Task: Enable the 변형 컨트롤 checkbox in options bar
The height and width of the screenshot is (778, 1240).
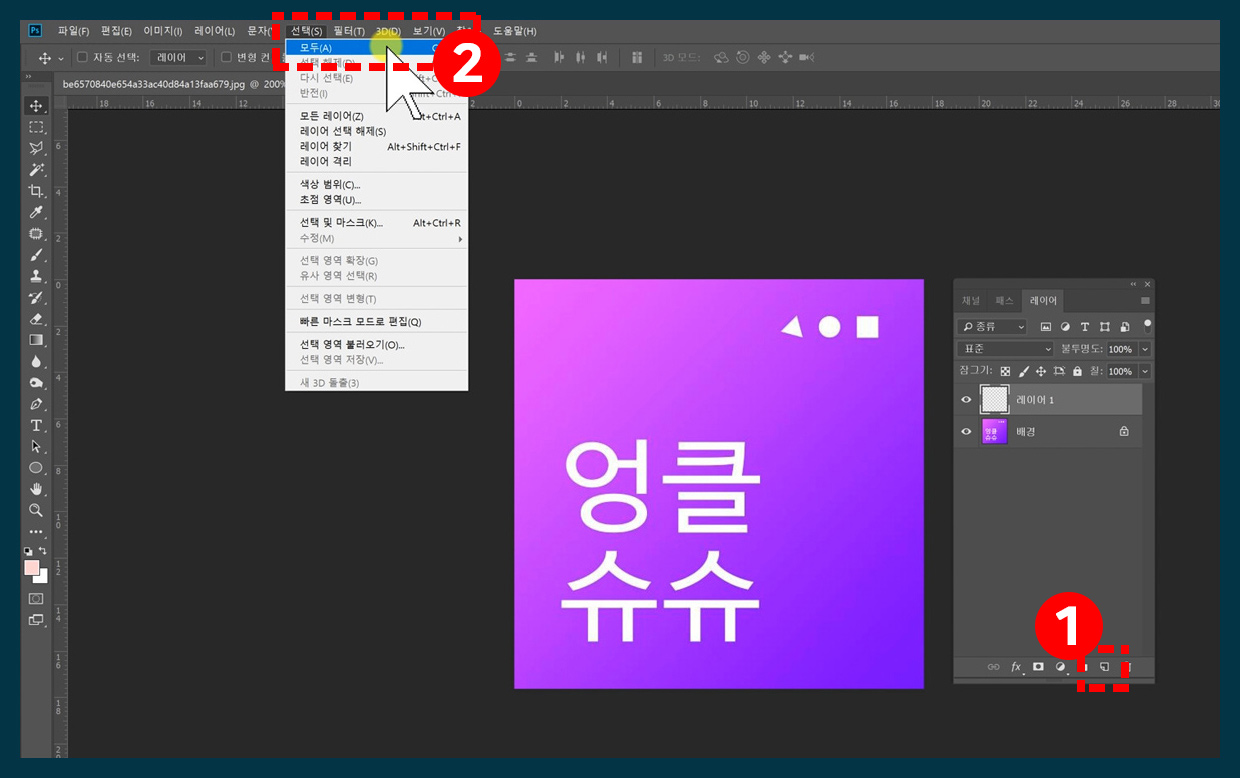Action: coord(226,57)
